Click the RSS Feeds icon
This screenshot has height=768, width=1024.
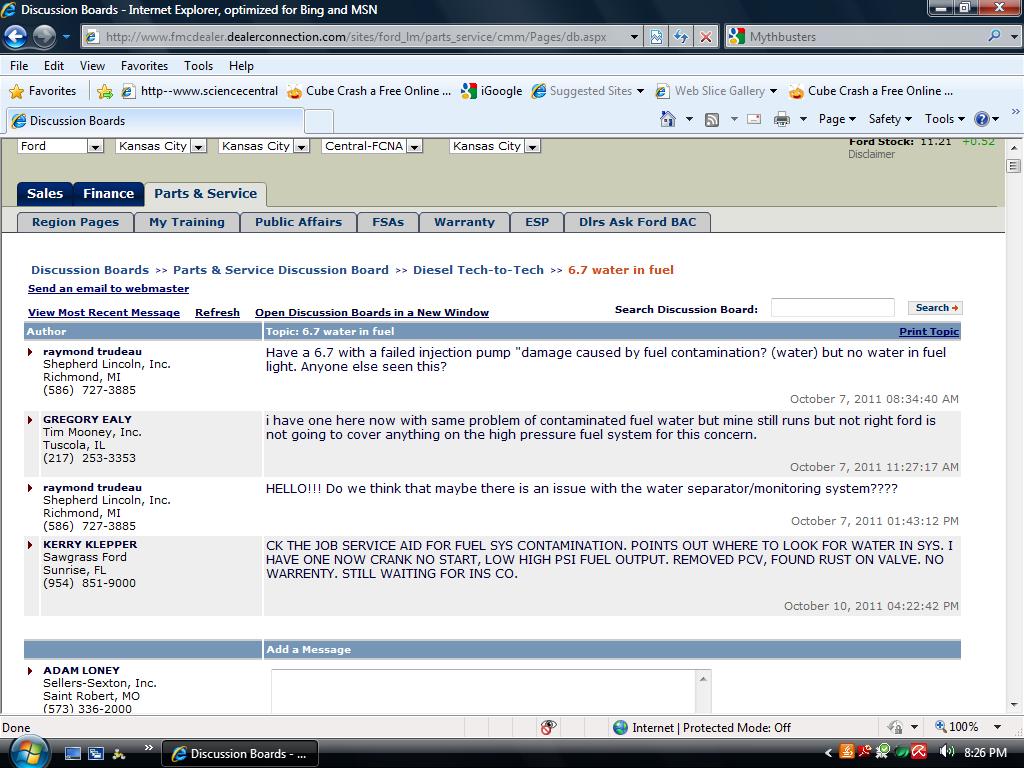tap(712, 119)
